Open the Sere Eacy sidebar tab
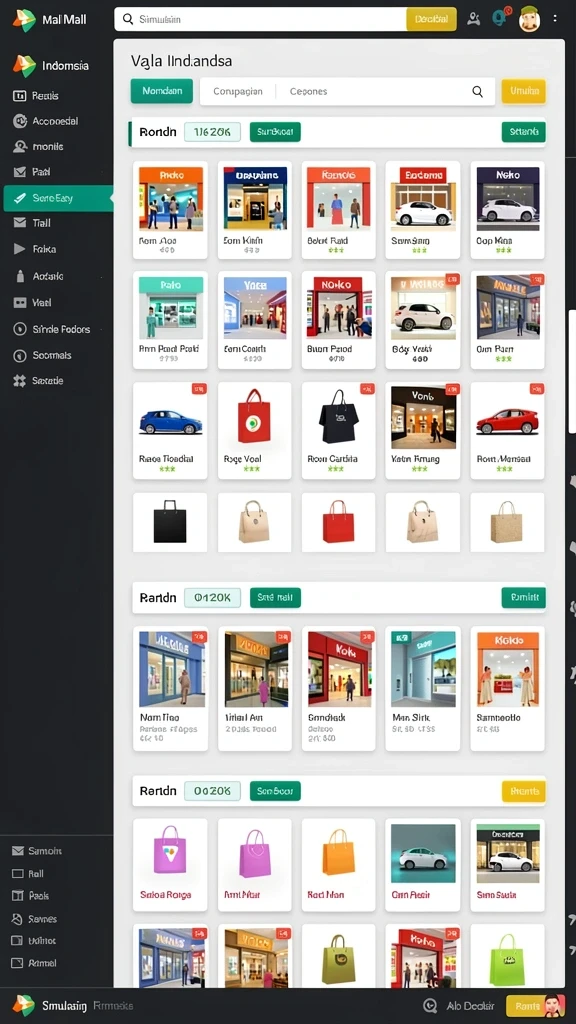576x1024 pixels. (x=57, y=198)
